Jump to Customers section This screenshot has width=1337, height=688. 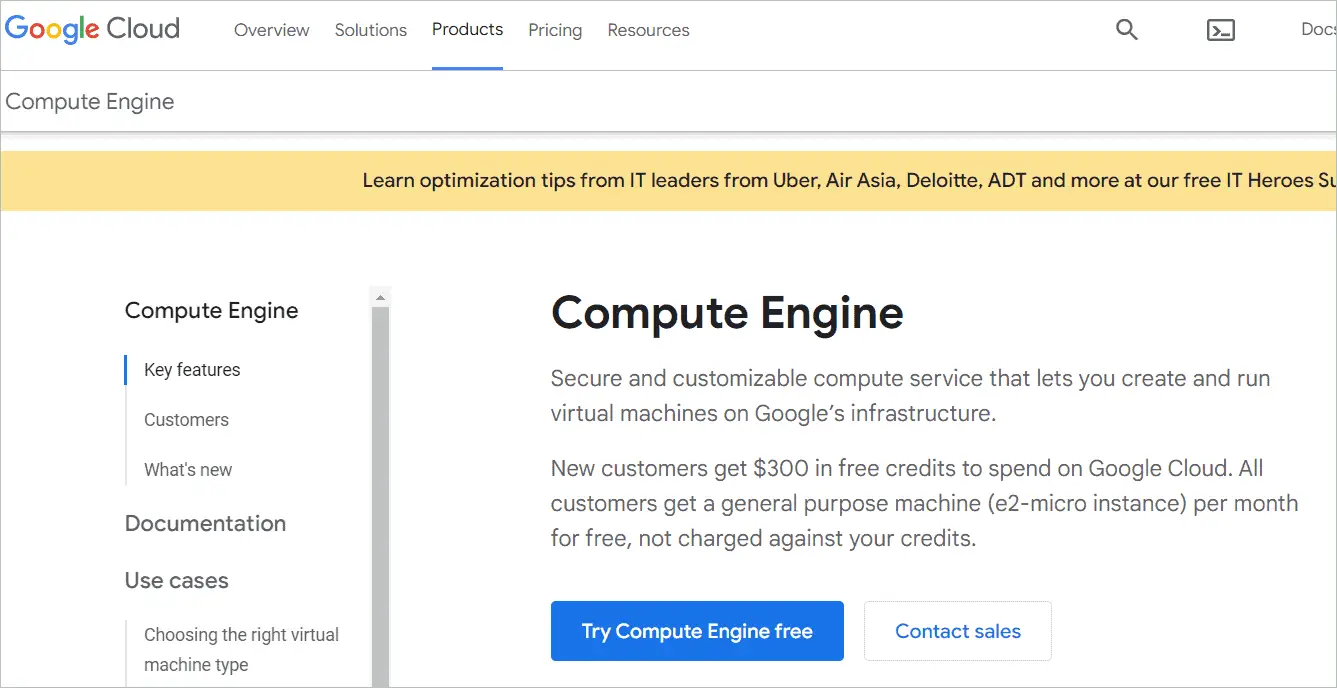pos(186,420)
